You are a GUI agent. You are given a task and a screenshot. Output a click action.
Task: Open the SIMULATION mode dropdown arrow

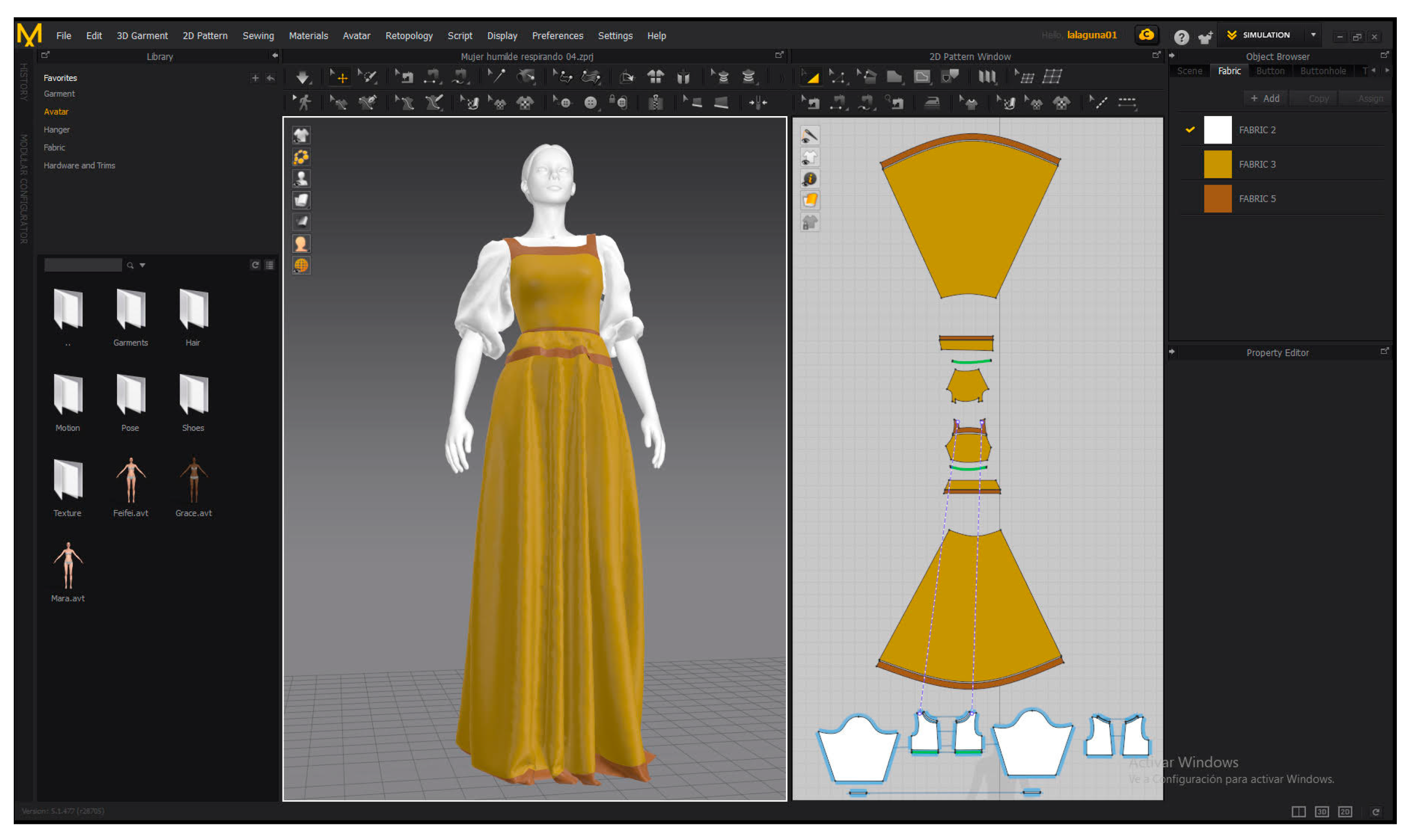[1313, 35]
